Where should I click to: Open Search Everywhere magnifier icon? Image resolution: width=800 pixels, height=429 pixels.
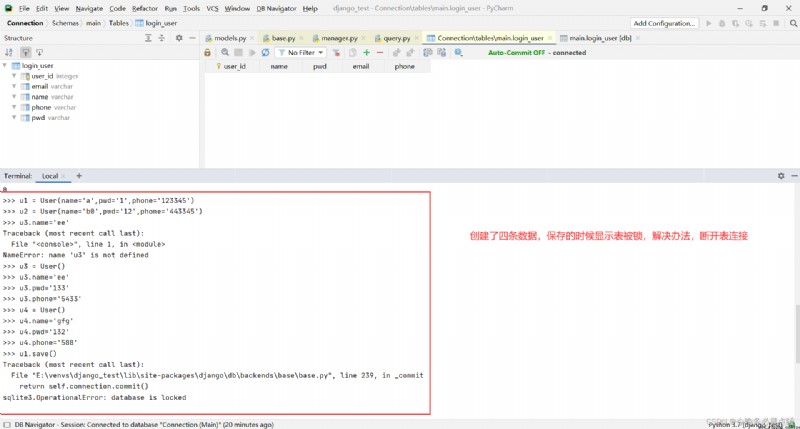click(x=793, y=23)
